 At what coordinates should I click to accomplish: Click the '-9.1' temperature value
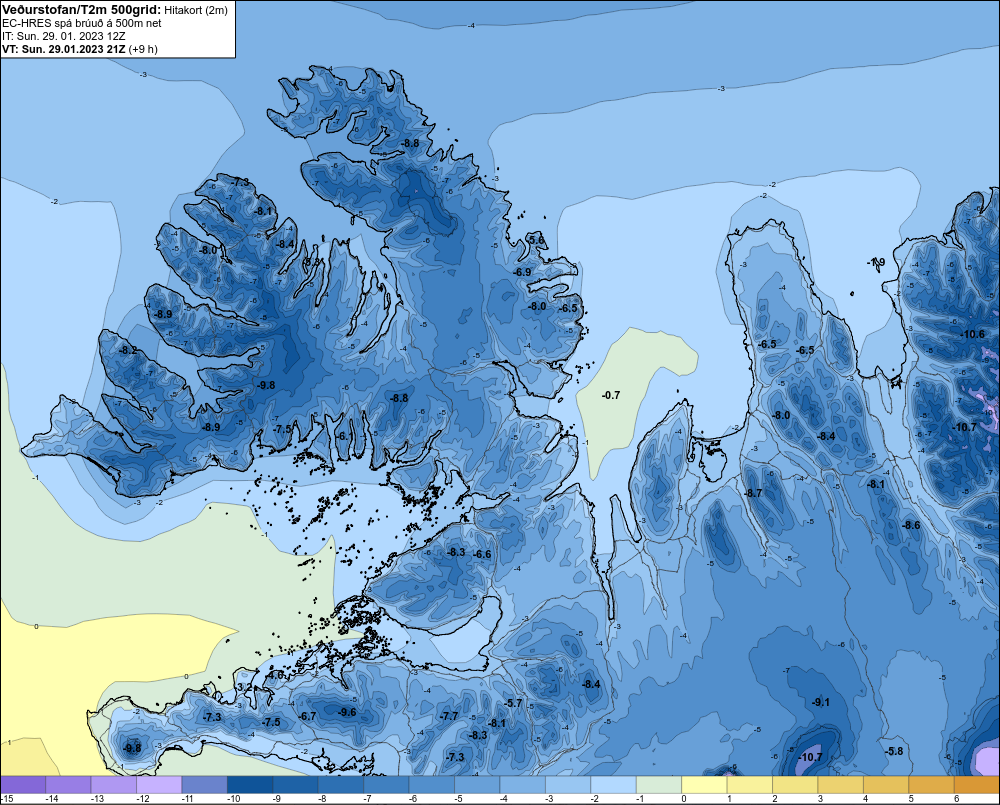pyautogui.click(x=821, y=702)
